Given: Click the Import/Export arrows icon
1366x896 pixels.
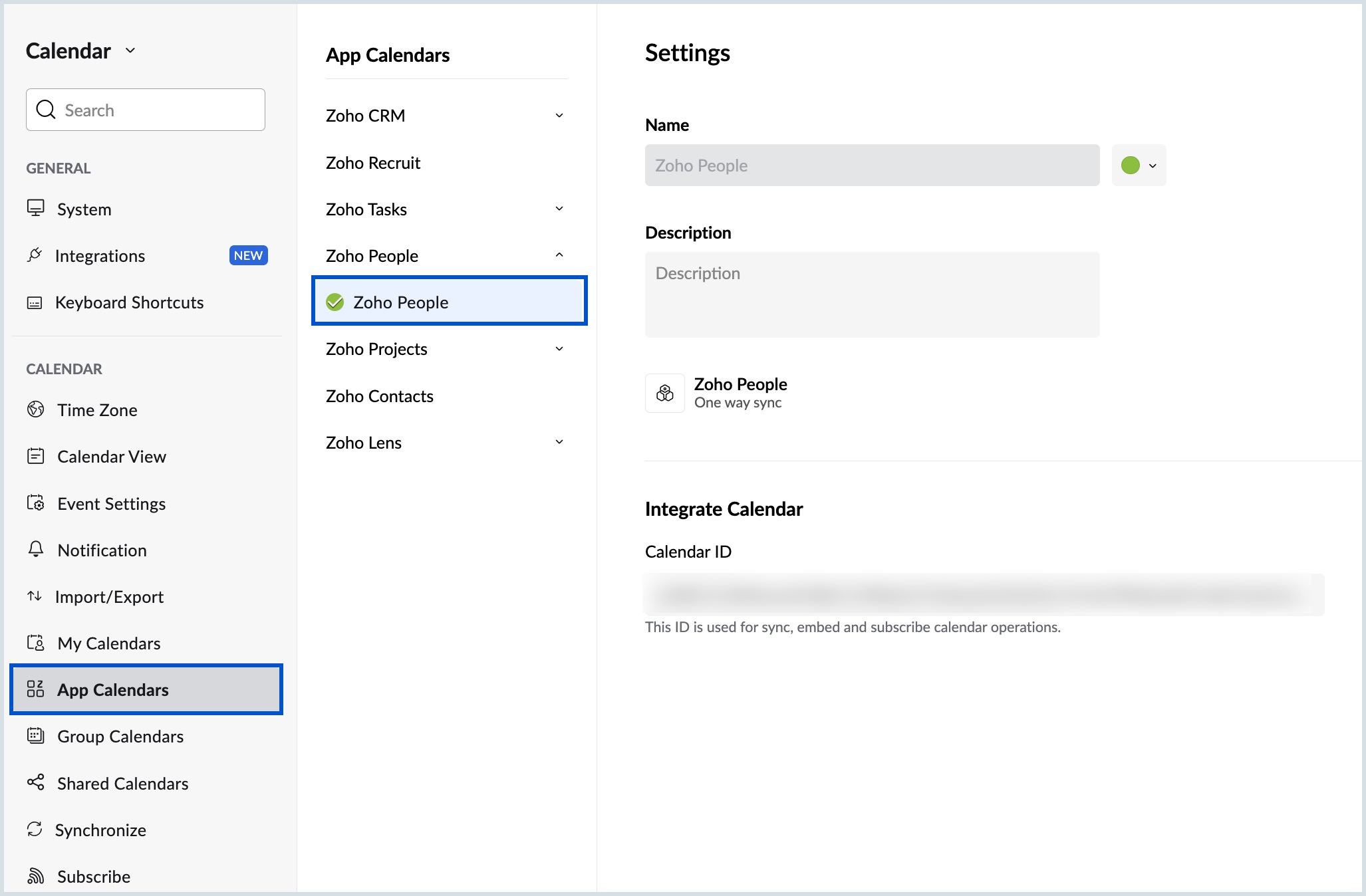Looking at the screenshot, I should coord(35,596).
